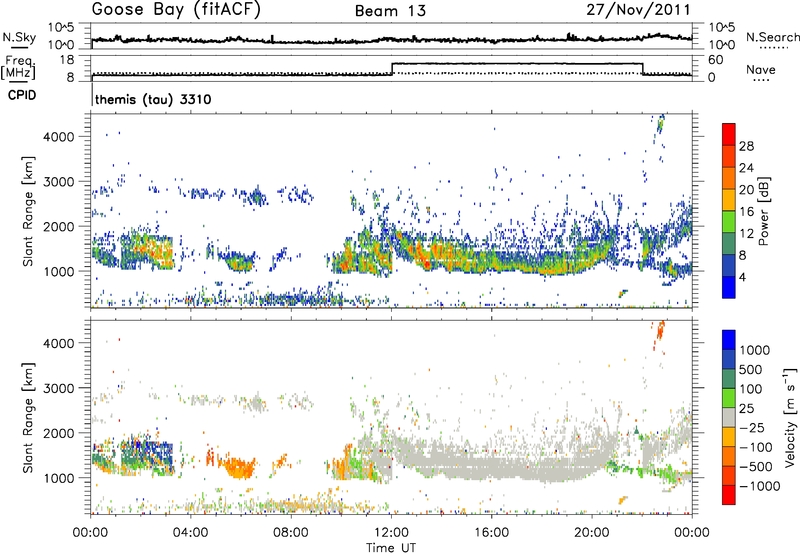Click the '08:00' time axis tick label
Screen dimensions: 800x554
pos(291,533)
